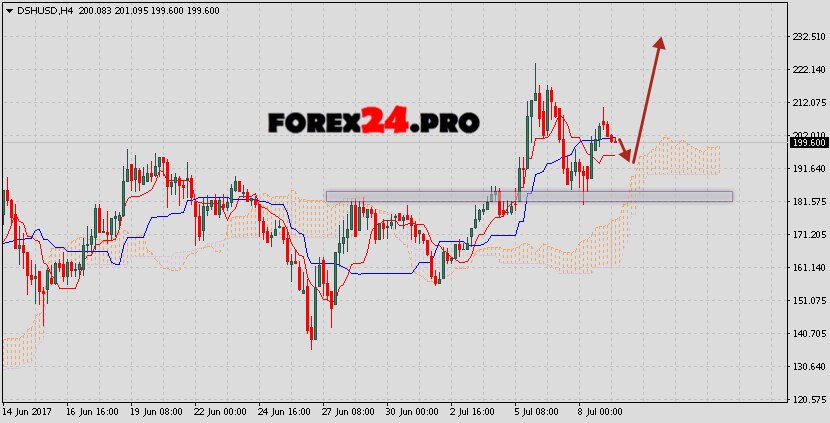Image resolution: width=830 pixels, height=423 pixels.
Task: Click the 120.575 price axis label
Action: 807,400
